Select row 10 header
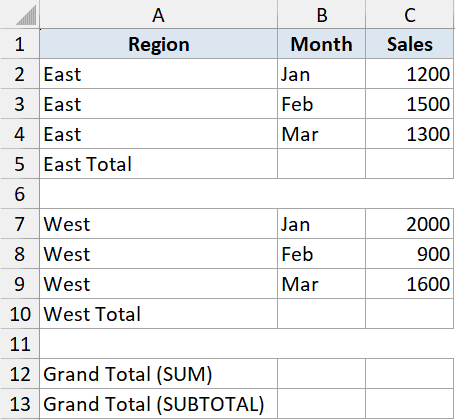 [x=20, y=314]
